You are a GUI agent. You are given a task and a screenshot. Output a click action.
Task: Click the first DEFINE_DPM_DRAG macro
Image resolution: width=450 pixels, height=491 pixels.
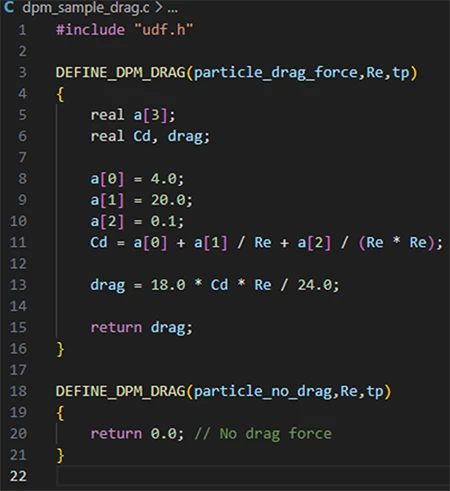coord(120,72)
